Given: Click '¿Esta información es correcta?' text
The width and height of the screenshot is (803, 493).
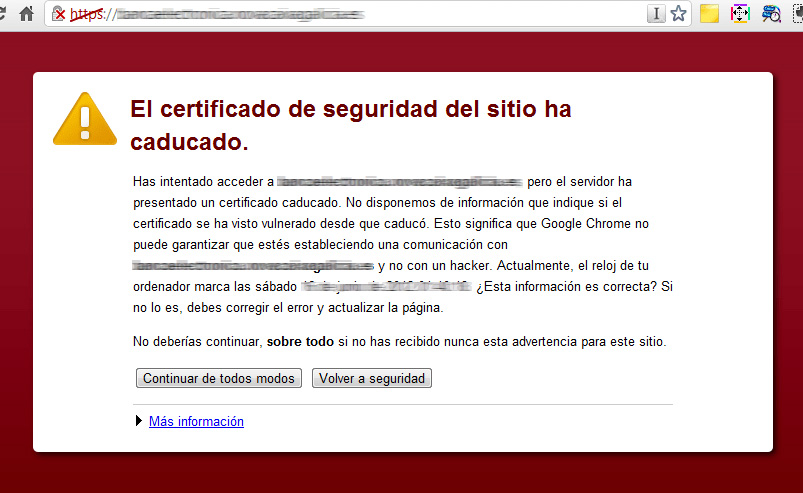Looking at the screenshot, I should (x=566, y=287).
